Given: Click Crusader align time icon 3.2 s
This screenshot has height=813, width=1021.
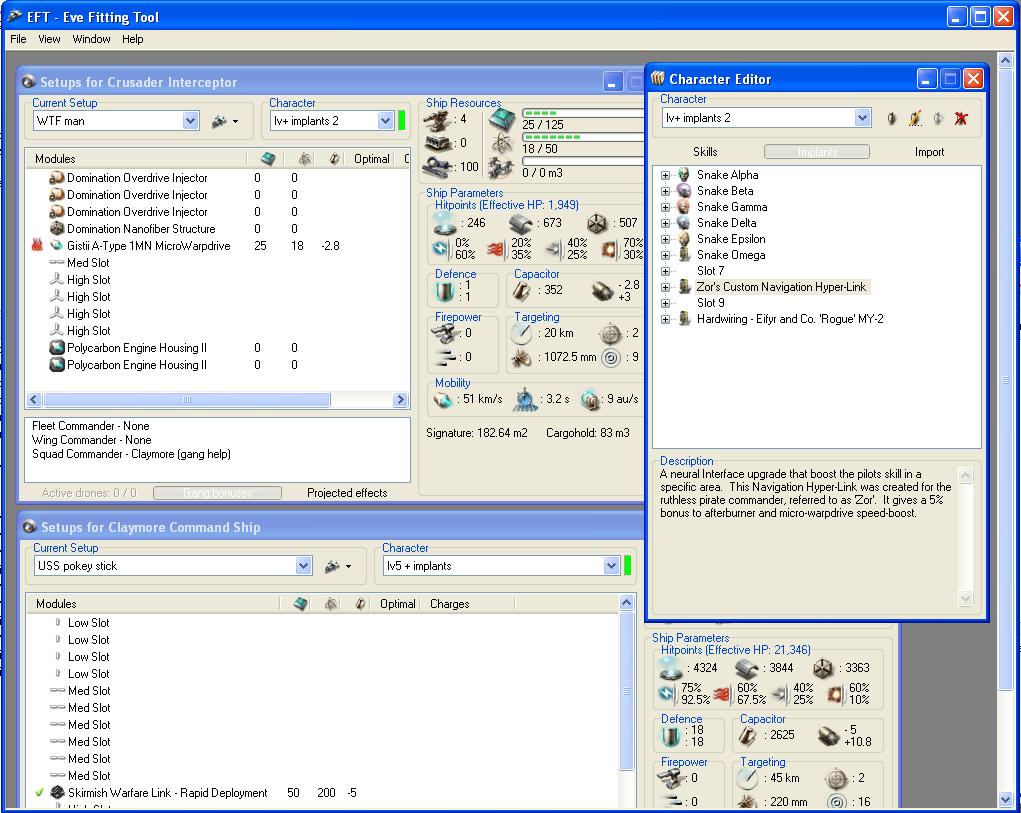Looking at the screenshot, I should click(525, 400).
